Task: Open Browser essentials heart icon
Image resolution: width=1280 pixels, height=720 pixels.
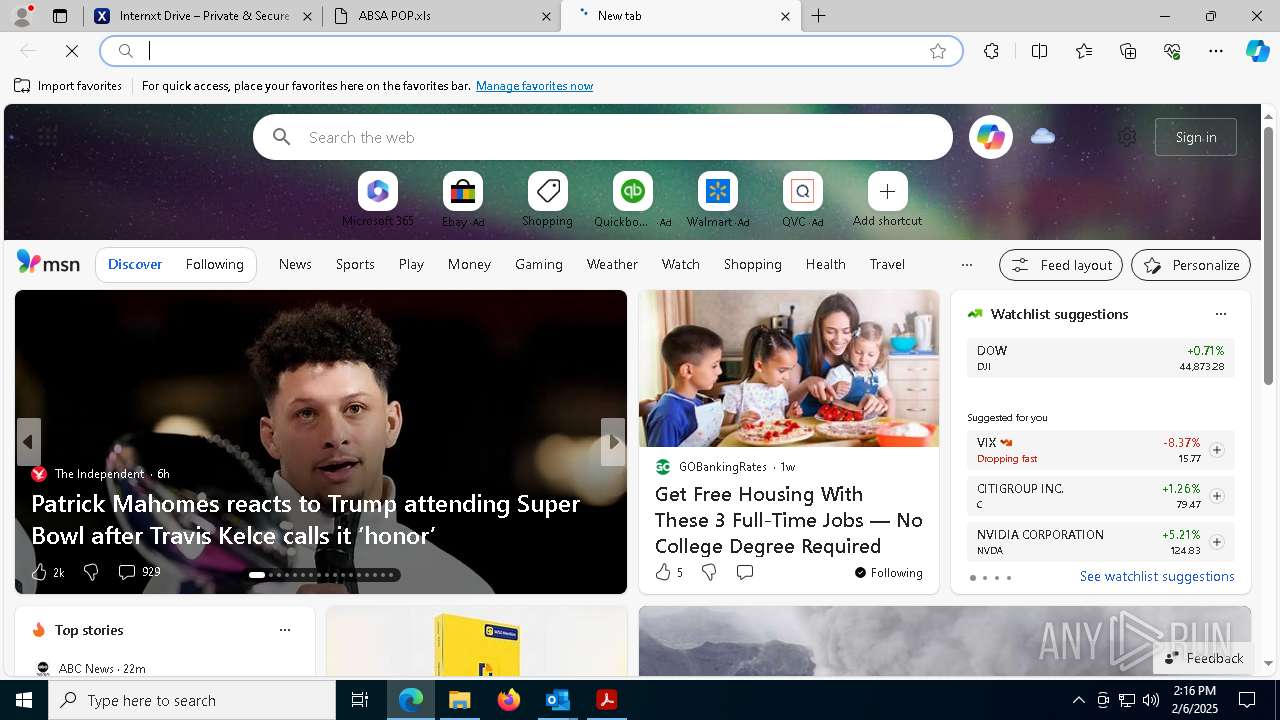Action: click(1172, 51)
